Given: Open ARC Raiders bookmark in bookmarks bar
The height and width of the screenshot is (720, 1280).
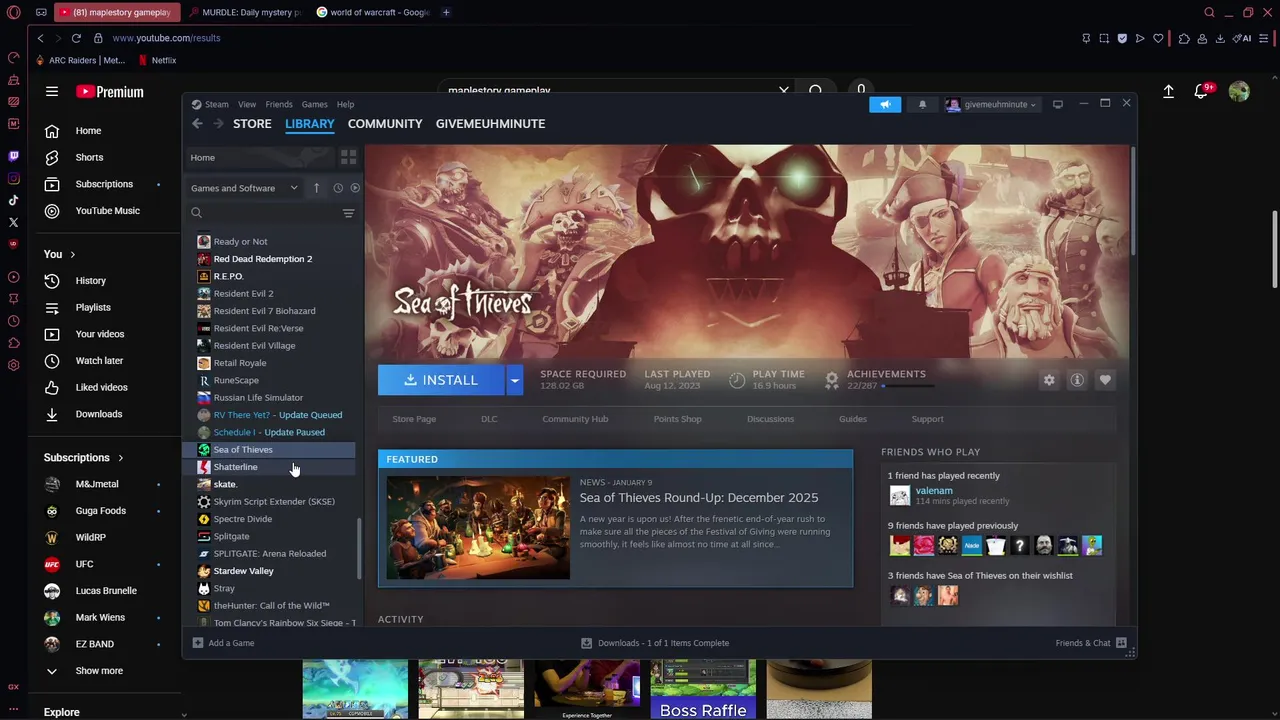Looking at the screenshot, I should [79, 61].
